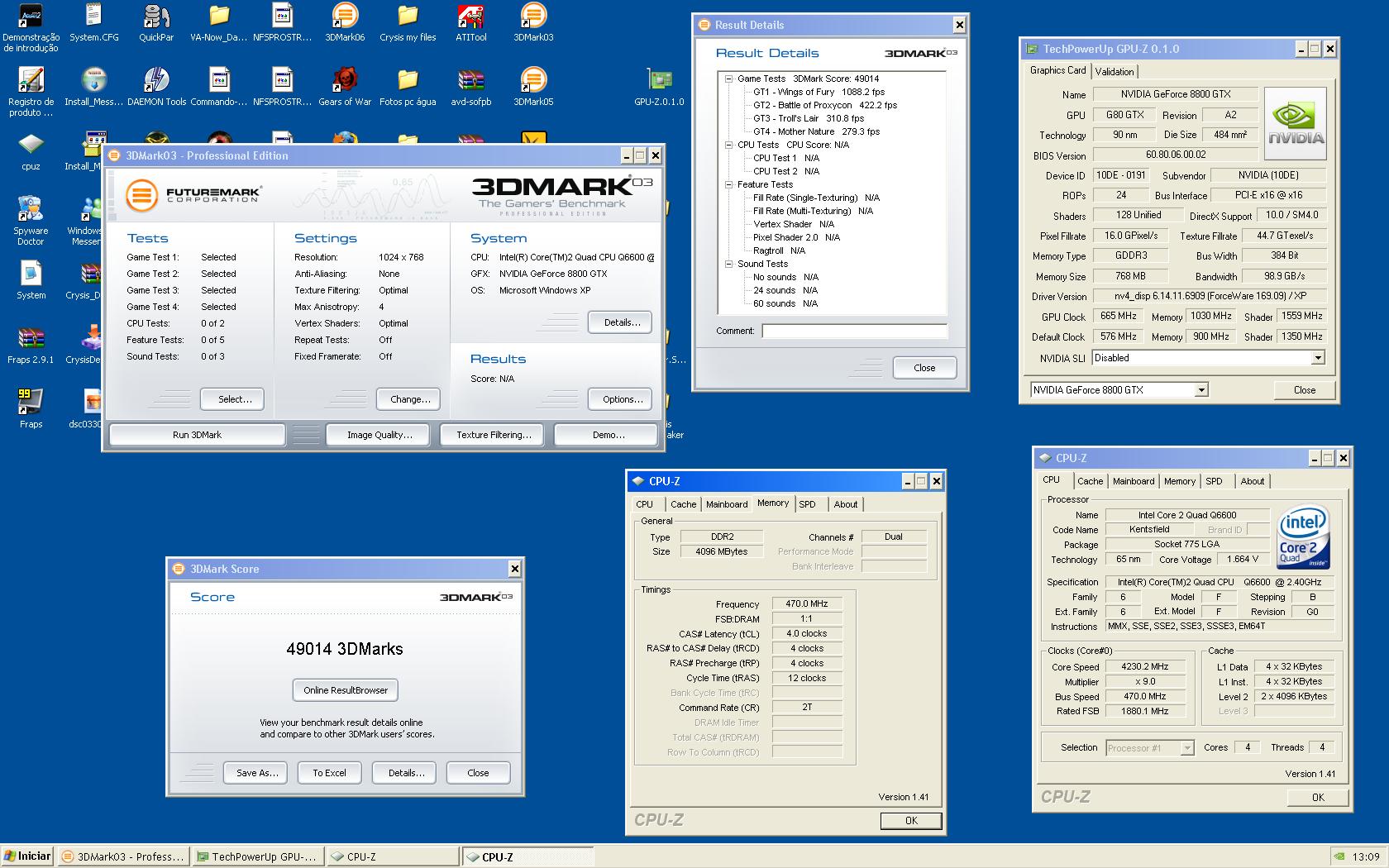Select GT3 - Troll's Lair result row
The height and width of the screenshot is (868, 1389).
tap(809, 118)
